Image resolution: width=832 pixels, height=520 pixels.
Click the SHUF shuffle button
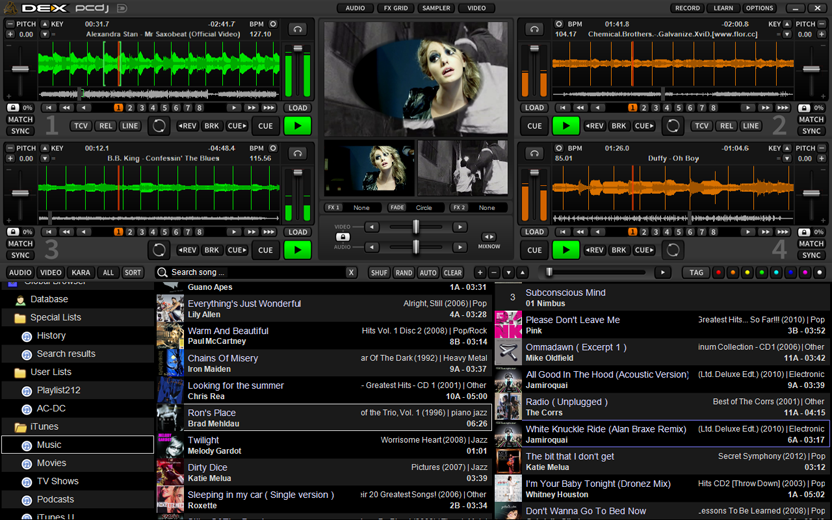click(x=379, y=272)
